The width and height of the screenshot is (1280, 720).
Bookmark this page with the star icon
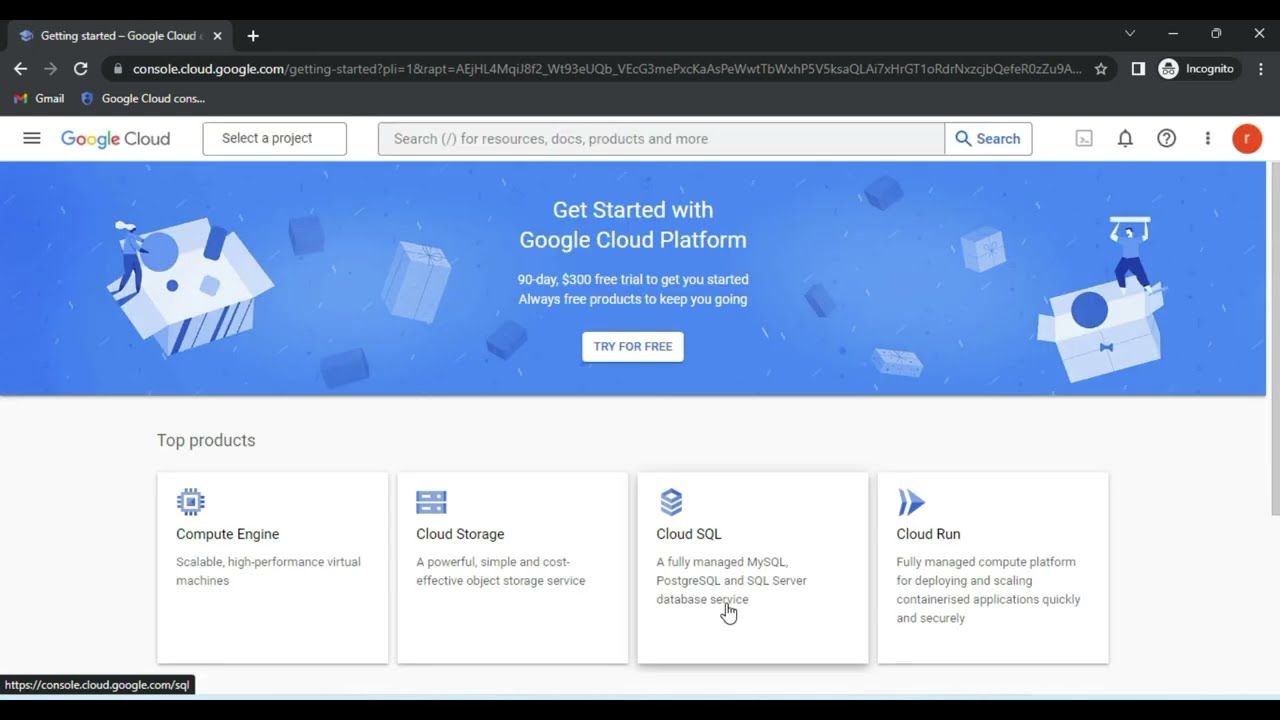pos(1101,69)
